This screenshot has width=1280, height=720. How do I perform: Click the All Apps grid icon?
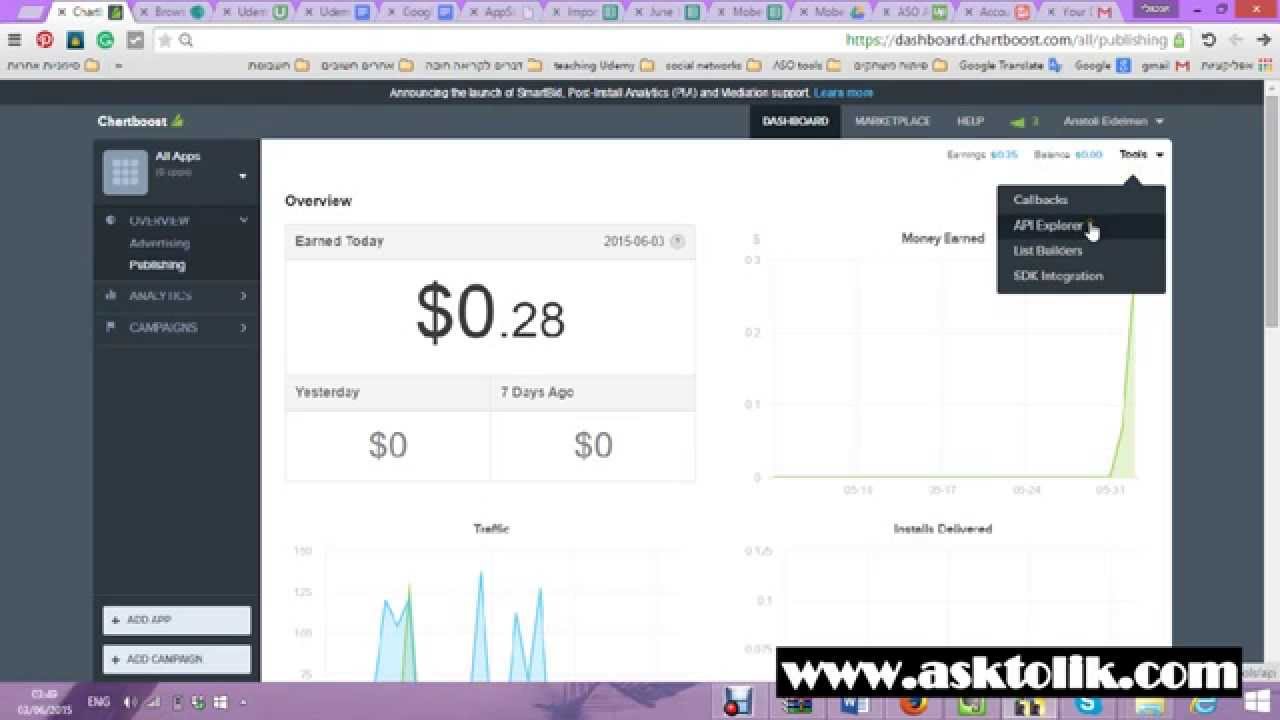pos(125,173)
